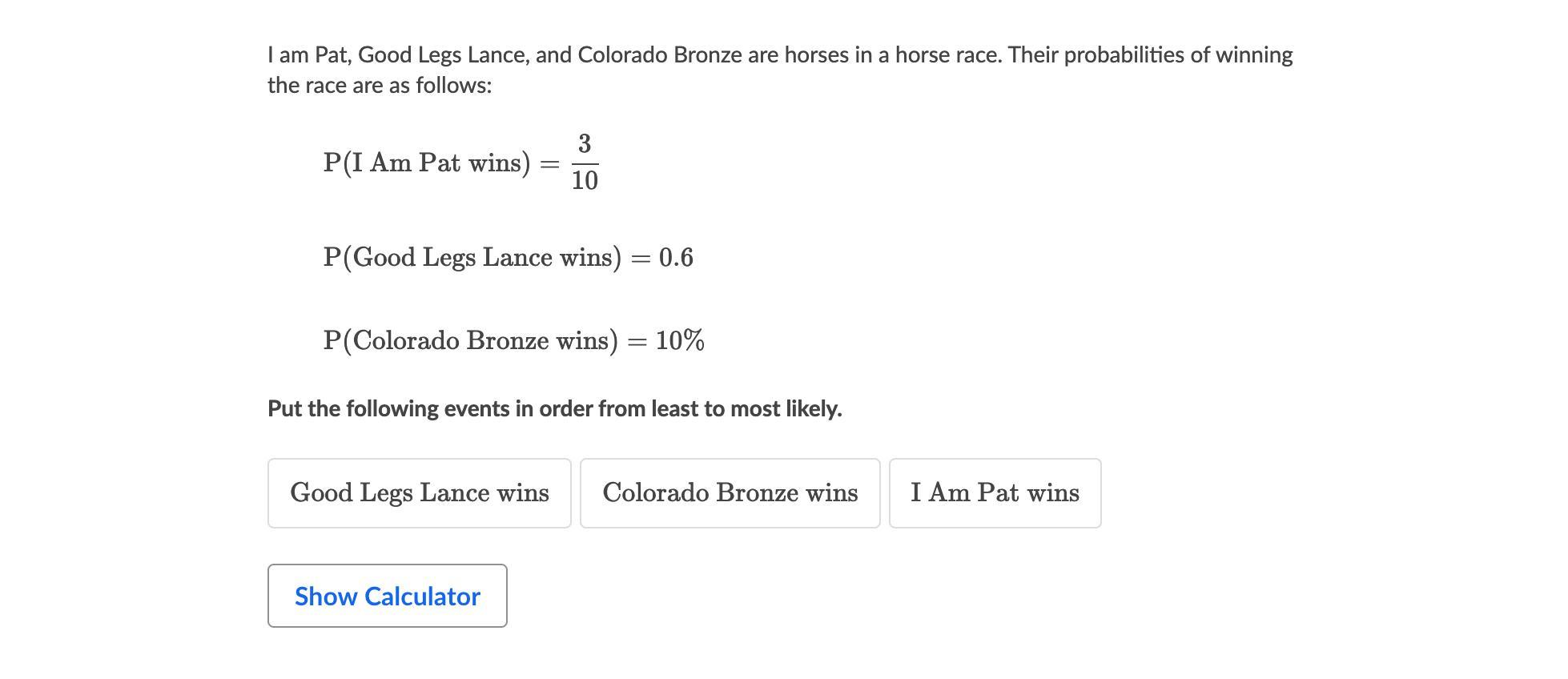Screen dimensions: 1568x679
Task: Click the P(Colorado Bronze wins) expression
Action: (x=471, y=341)
